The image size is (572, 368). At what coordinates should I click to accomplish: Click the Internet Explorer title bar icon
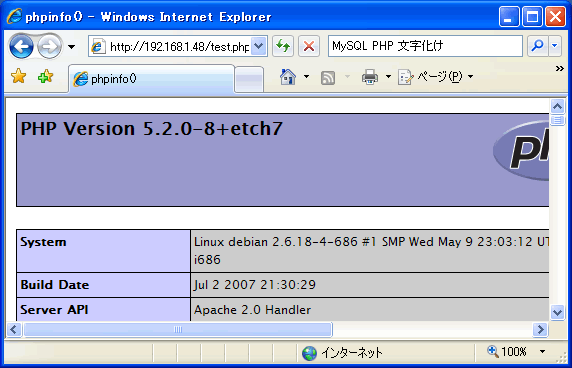14,16
